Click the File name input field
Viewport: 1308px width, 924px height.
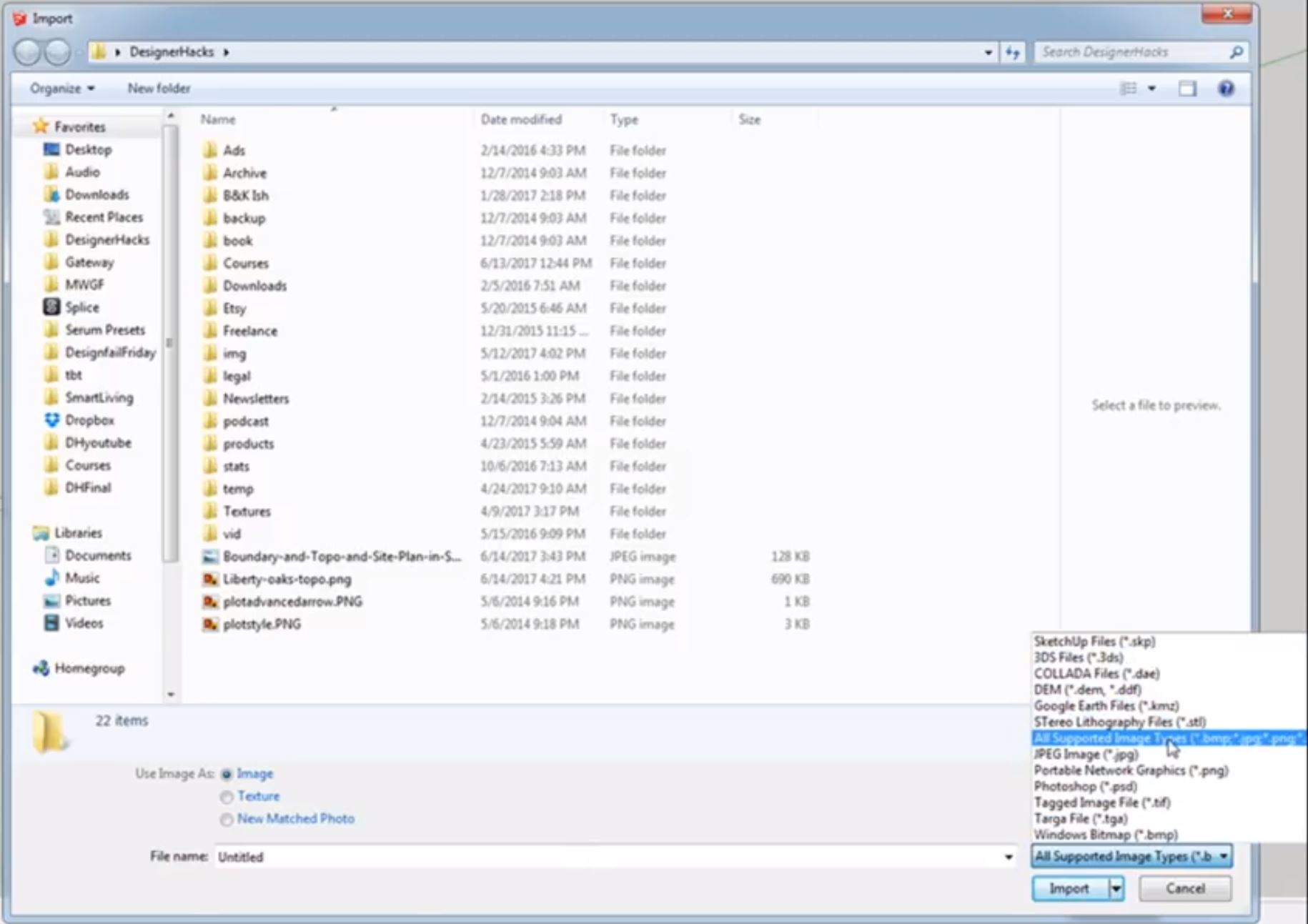[608, 857]
